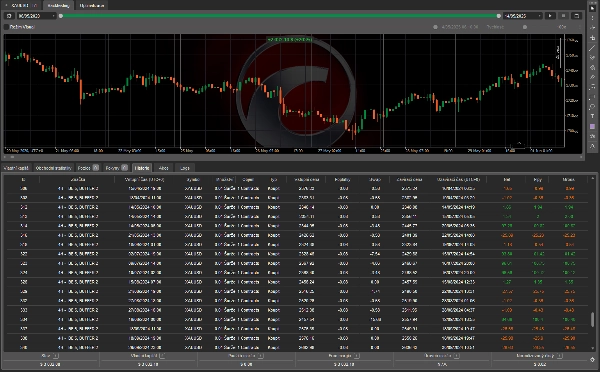Sort by the ID column header
Screen dimensions: 600x372
(23, 179)
